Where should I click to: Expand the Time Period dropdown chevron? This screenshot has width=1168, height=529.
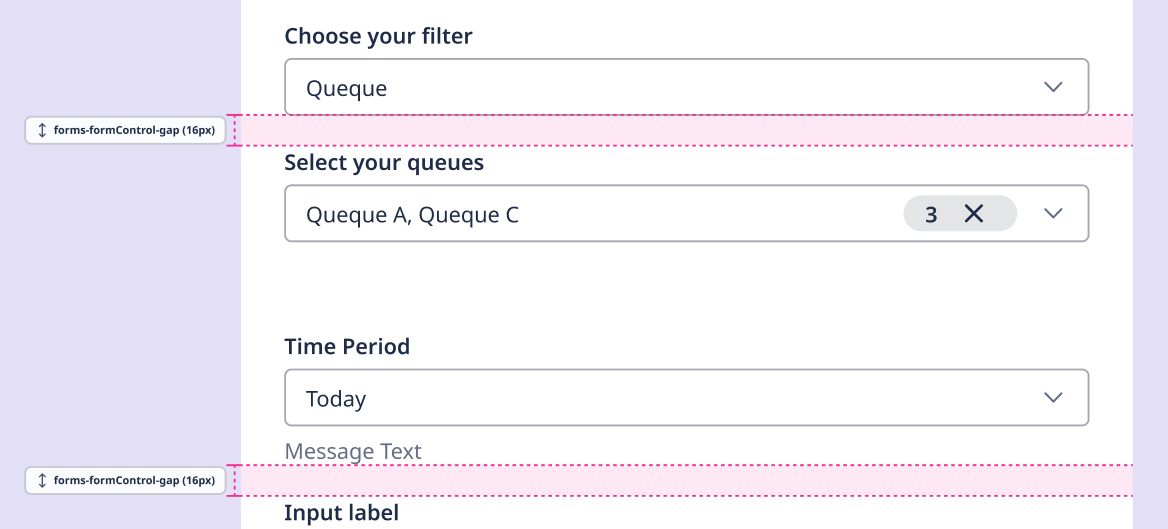tap(1053, 398)
